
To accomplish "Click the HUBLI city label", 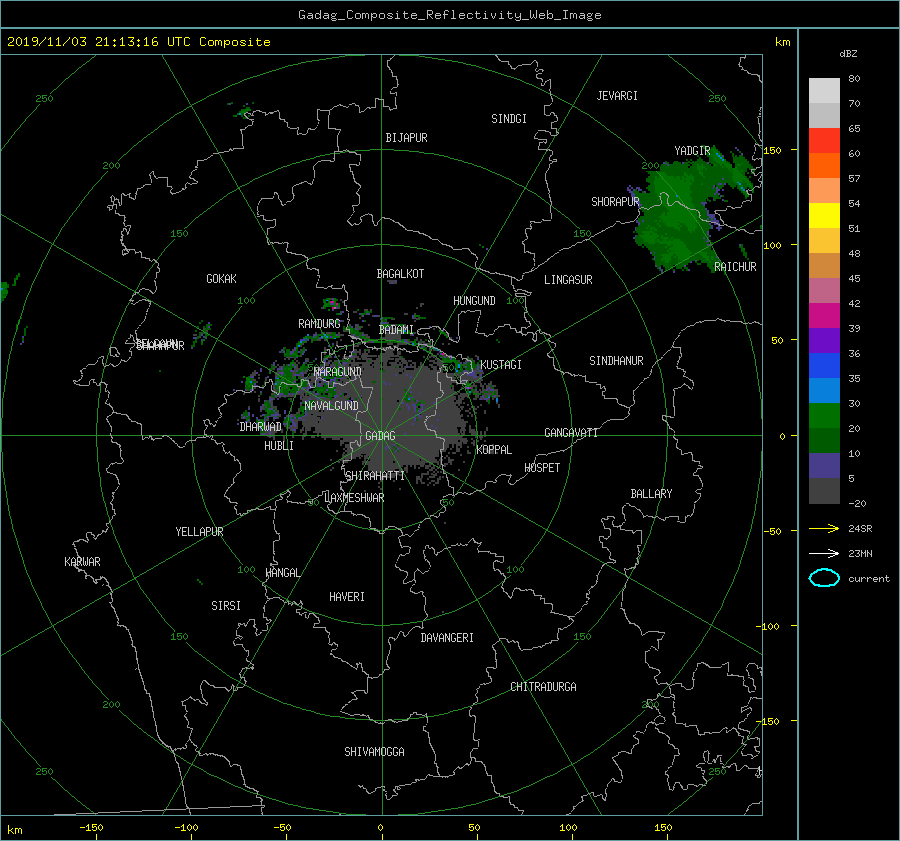I will (x=278, y=446).
